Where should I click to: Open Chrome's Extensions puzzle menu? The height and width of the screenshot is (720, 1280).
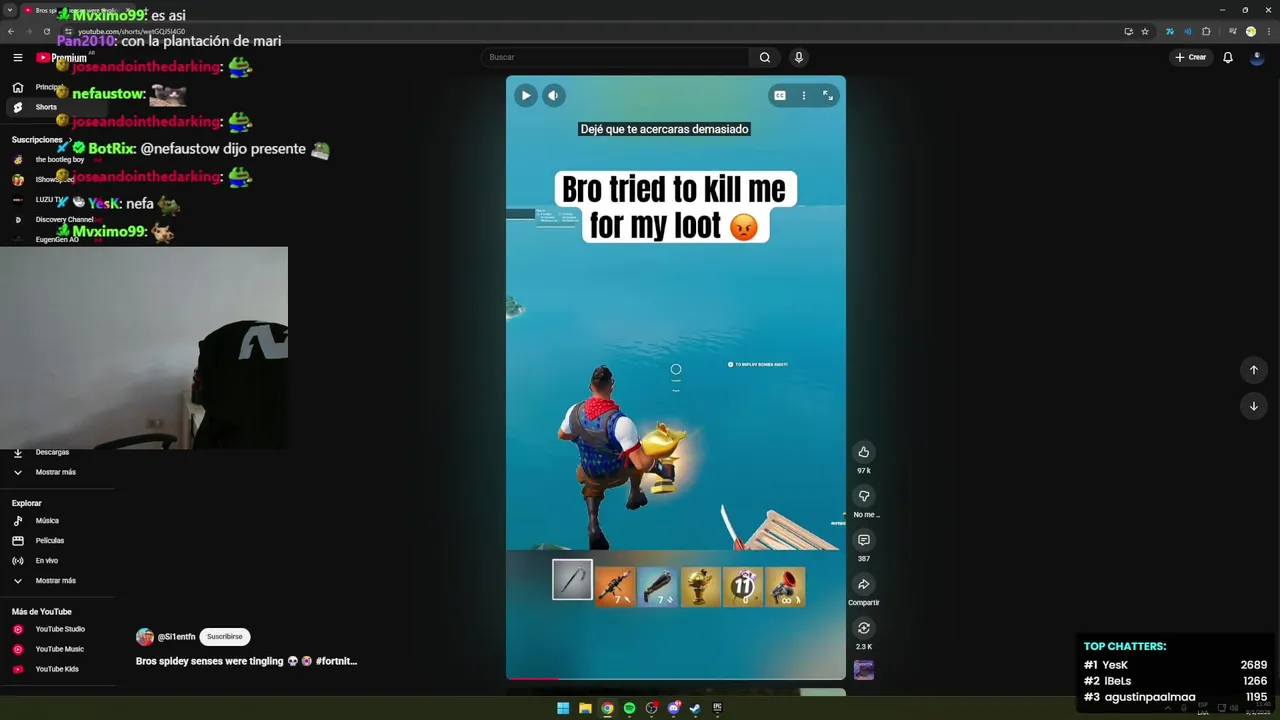[x=1206, y=31]
